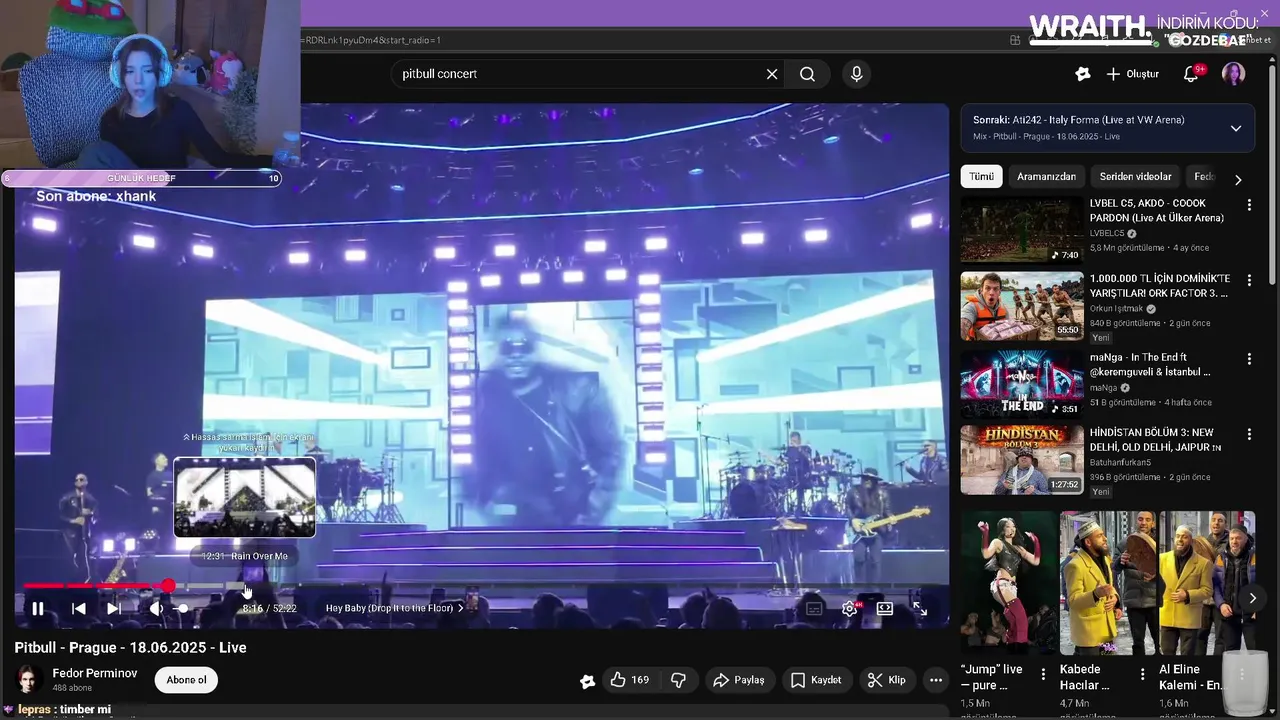Screen dimensions: 1280x720
Task: Click the volume slider knob in player
Action: click(x=182, y=608)
